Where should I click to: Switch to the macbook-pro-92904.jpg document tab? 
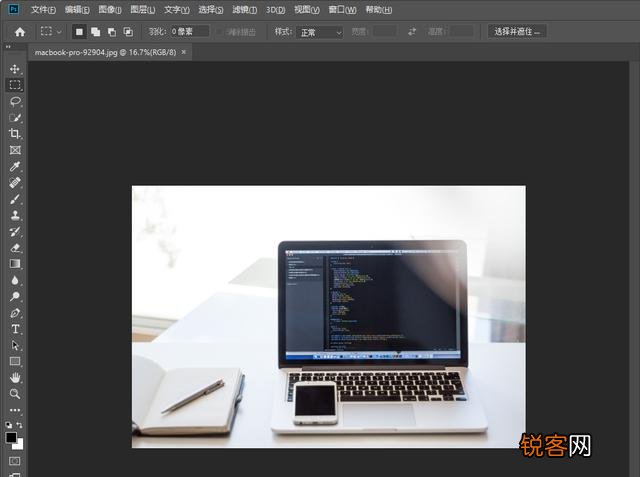103,51
